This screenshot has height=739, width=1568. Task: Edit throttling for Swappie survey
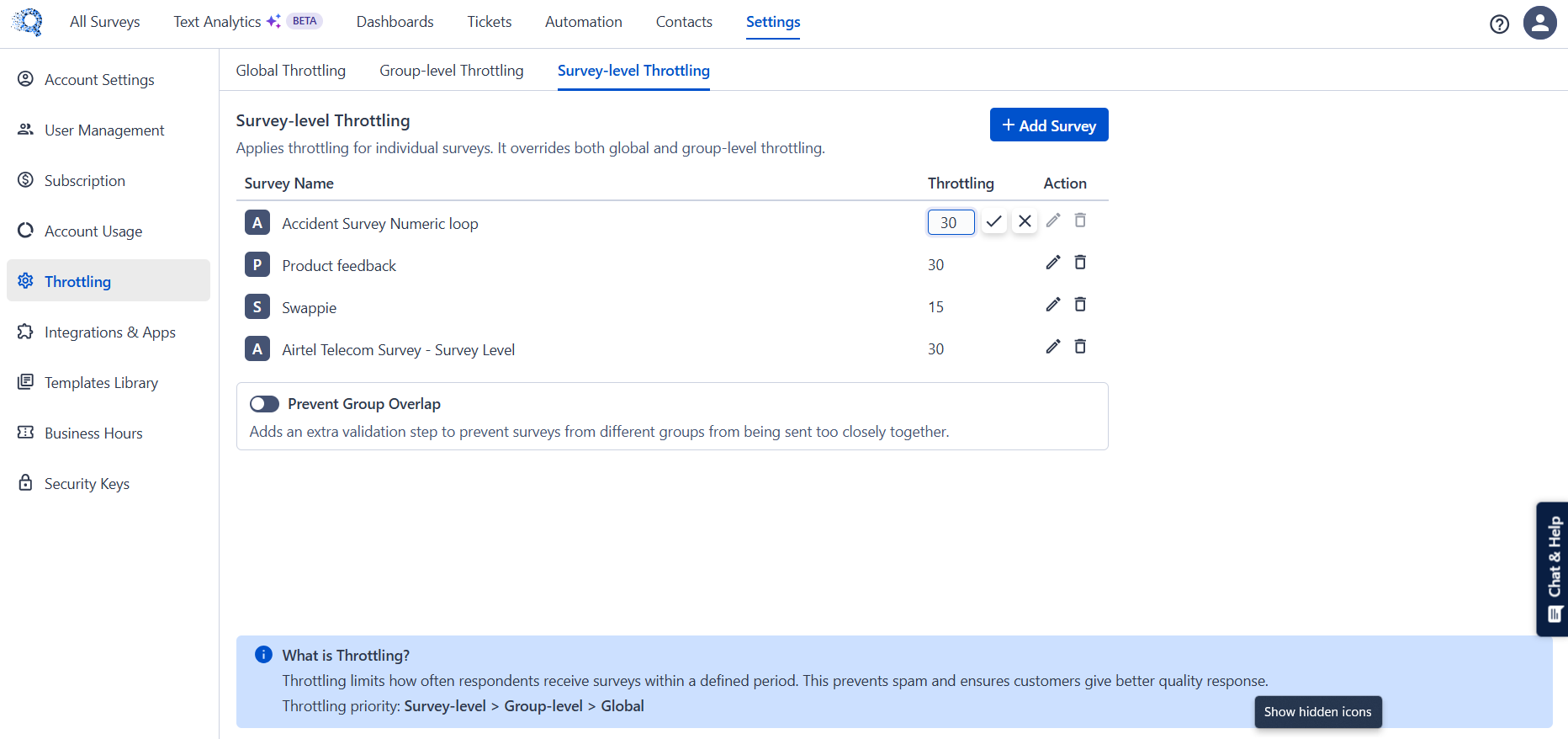[1052, 305]
